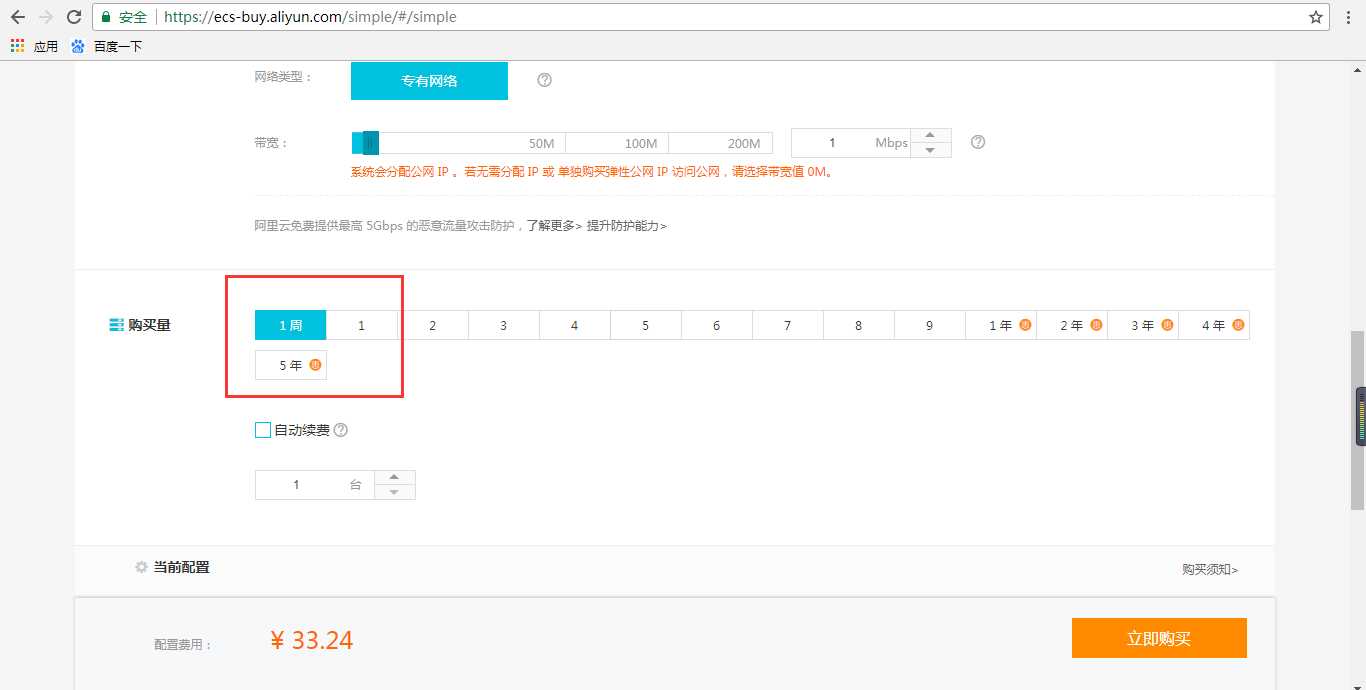Screen dimensions: 1366x690
Task: Set bandwidth slider to 100M mark
Action: (x=640, y=143)
